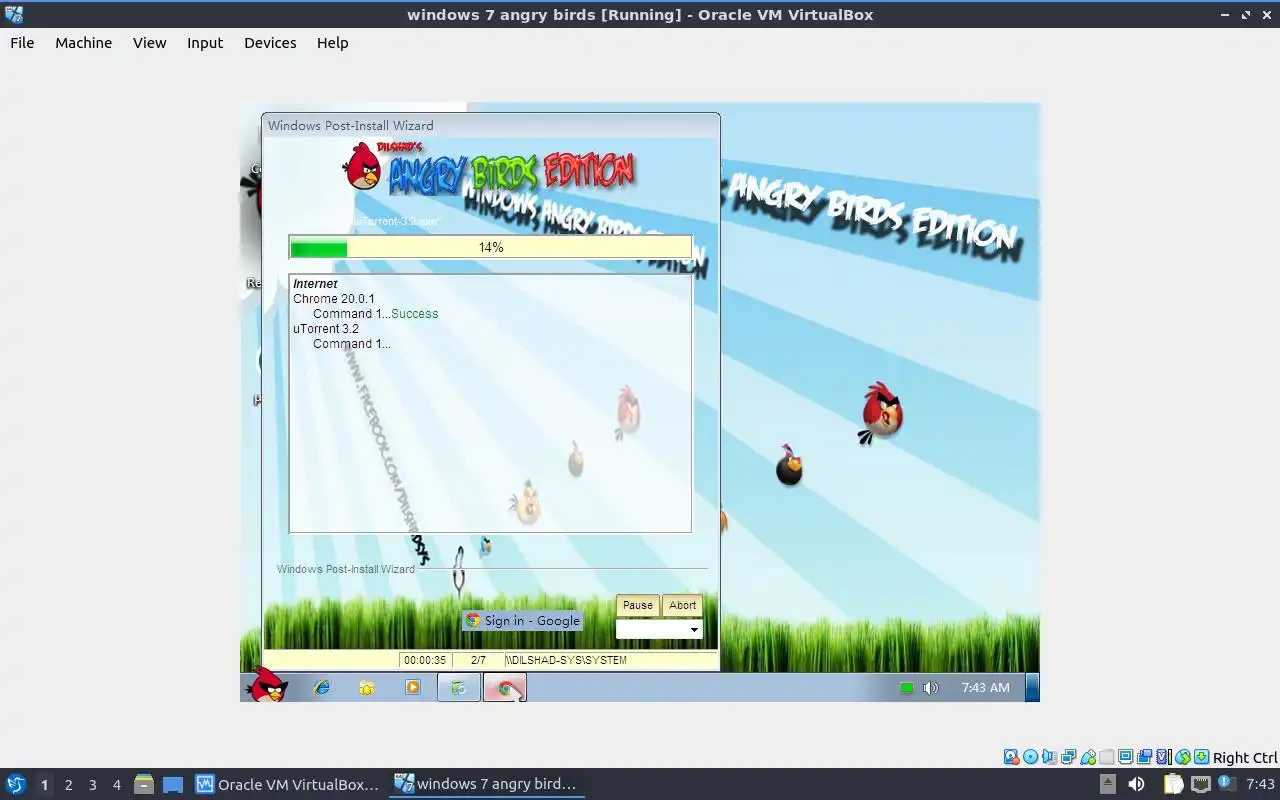
Task: Click the guest clock 7:43 AM
Action: tap(985, 688)
